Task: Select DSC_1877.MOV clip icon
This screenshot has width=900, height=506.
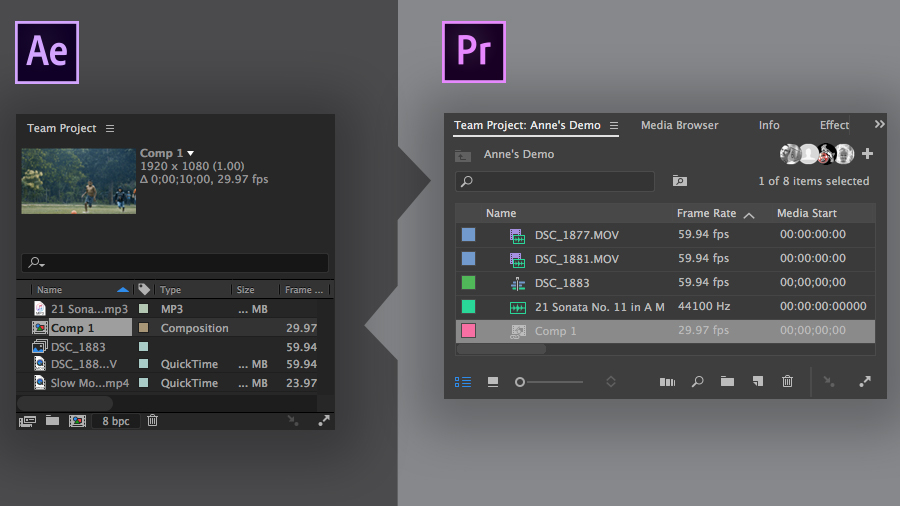Action: click(517, 235)
